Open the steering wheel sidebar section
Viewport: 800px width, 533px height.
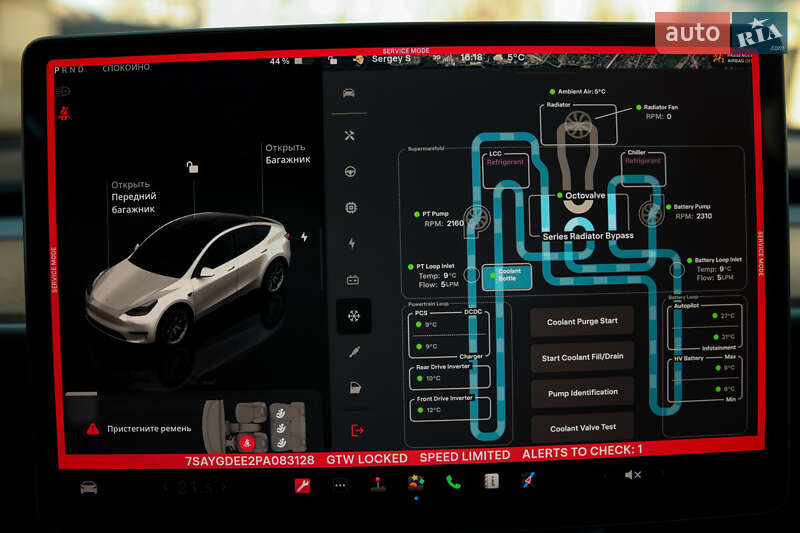coord(350,171)
